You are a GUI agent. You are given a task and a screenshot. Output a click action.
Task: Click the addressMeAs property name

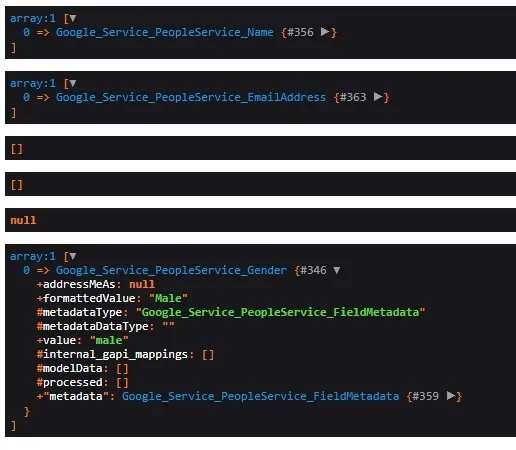tap(79, 284)
